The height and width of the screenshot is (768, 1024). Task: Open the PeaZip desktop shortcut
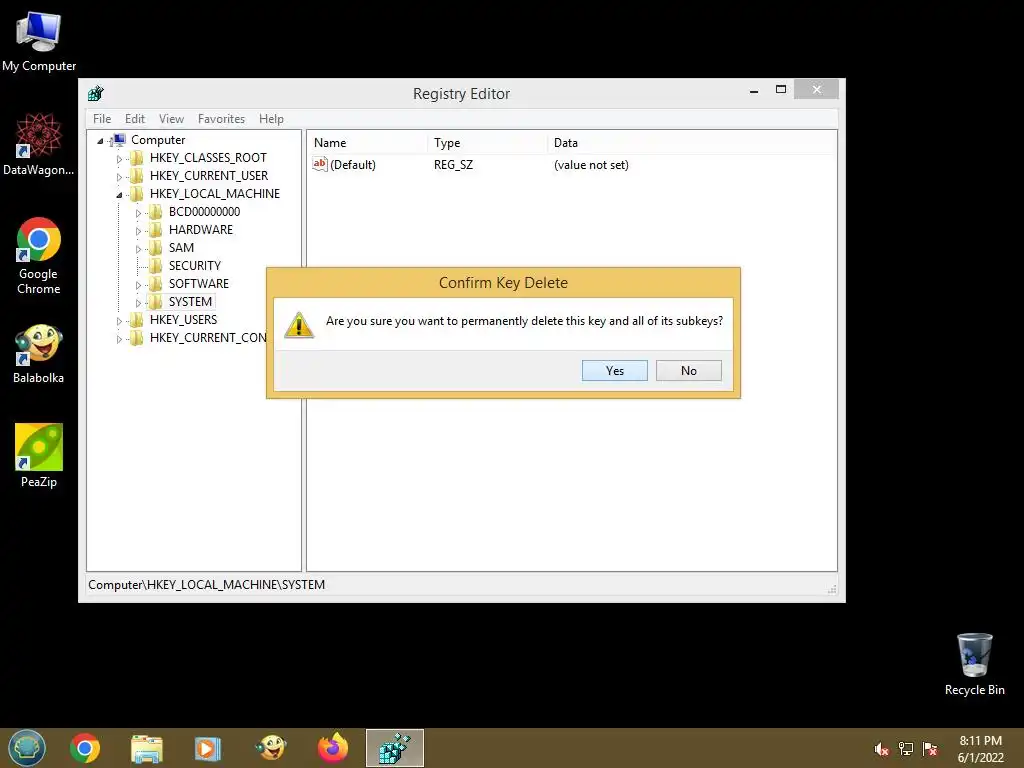click(x=39, y=455)
